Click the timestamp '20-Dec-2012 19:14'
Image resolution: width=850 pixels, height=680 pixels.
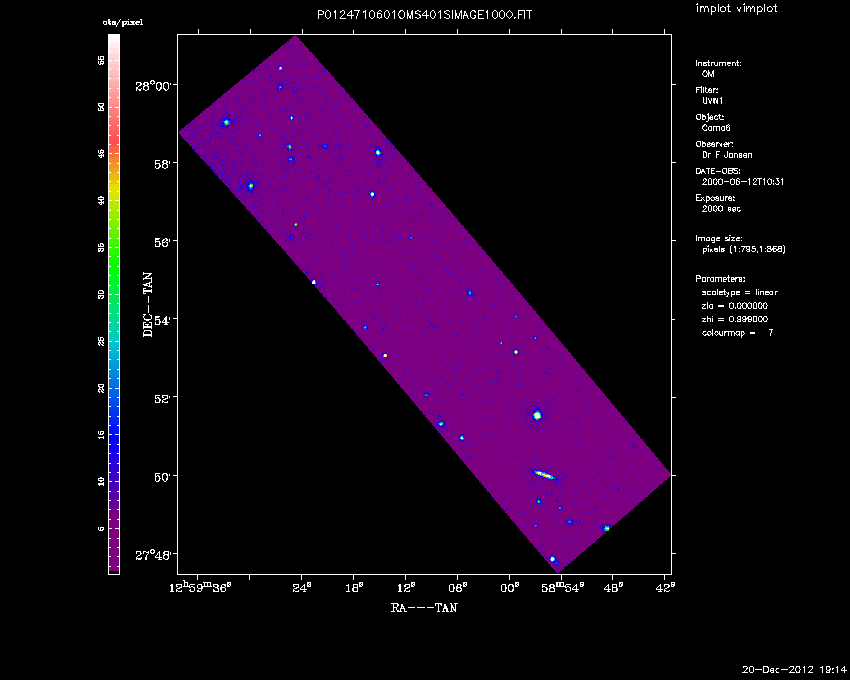point(794,670)
